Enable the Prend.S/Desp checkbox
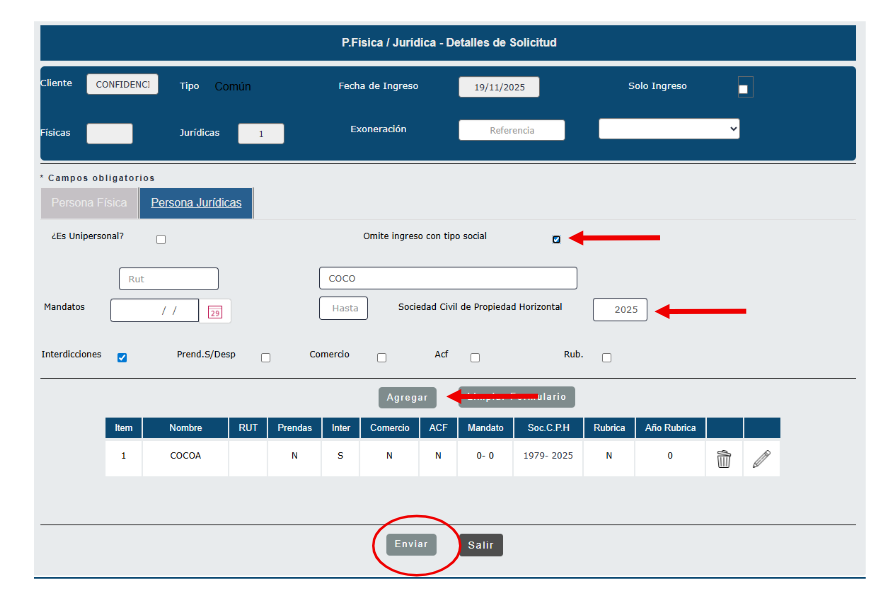874x602 pixels. [265, 357]
